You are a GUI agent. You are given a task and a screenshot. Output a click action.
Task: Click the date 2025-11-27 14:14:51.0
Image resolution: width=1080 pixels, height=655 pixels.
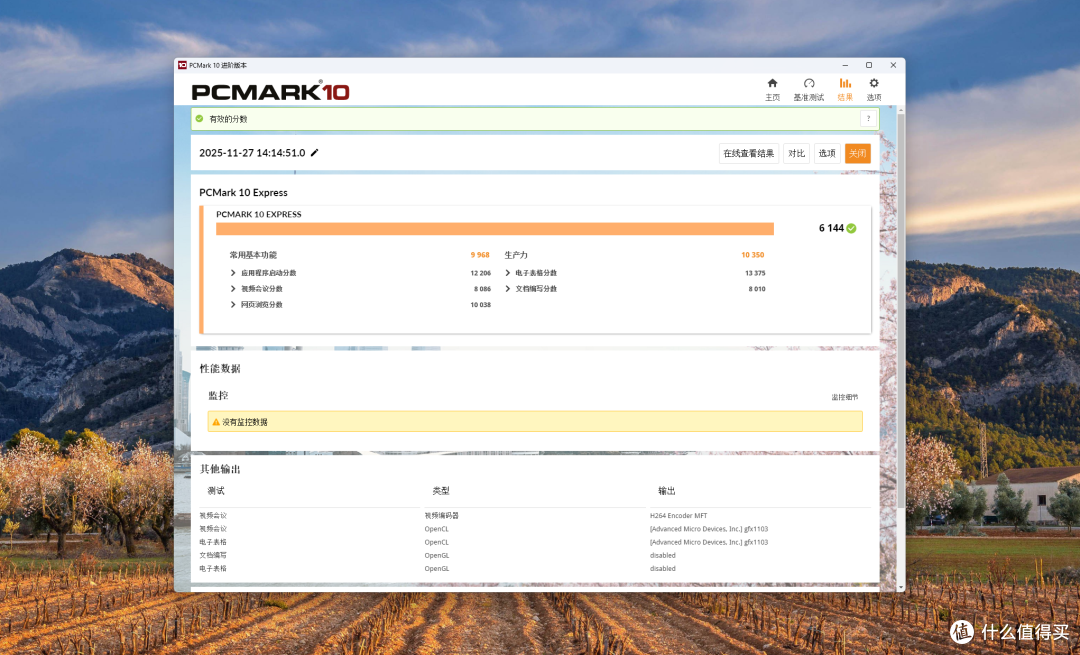(x=252, y=153)
